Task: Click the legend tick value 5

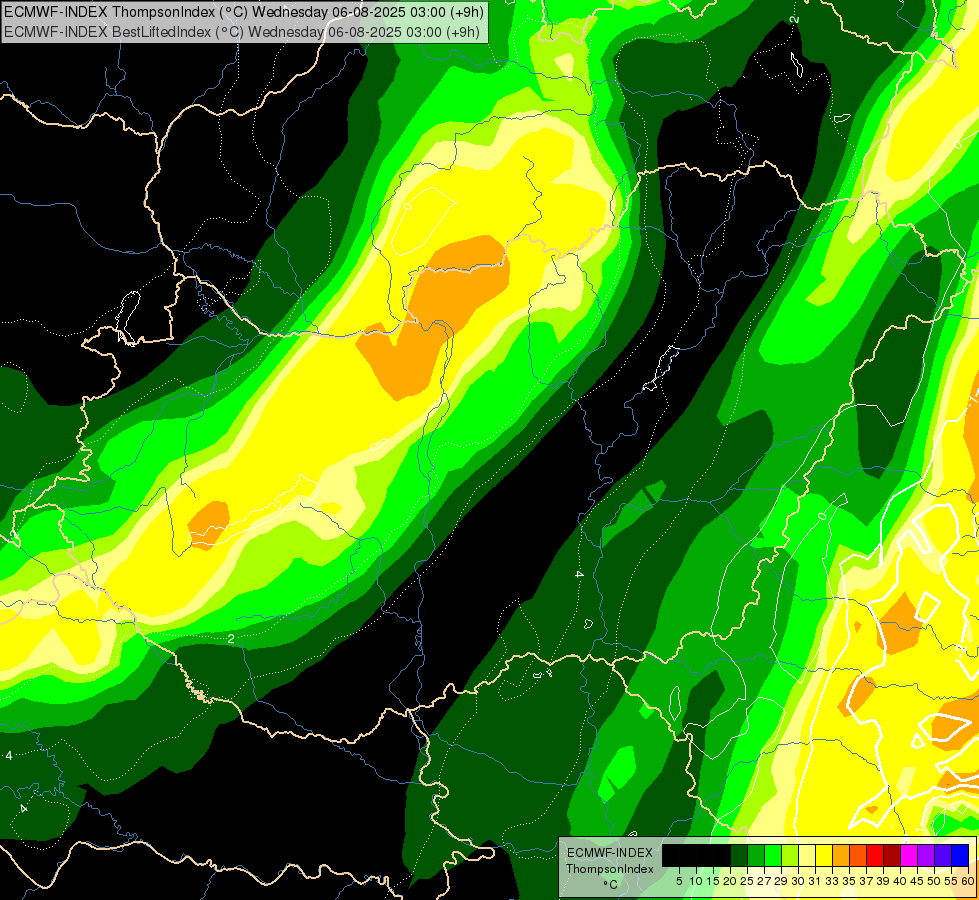Action: [679, 881]
